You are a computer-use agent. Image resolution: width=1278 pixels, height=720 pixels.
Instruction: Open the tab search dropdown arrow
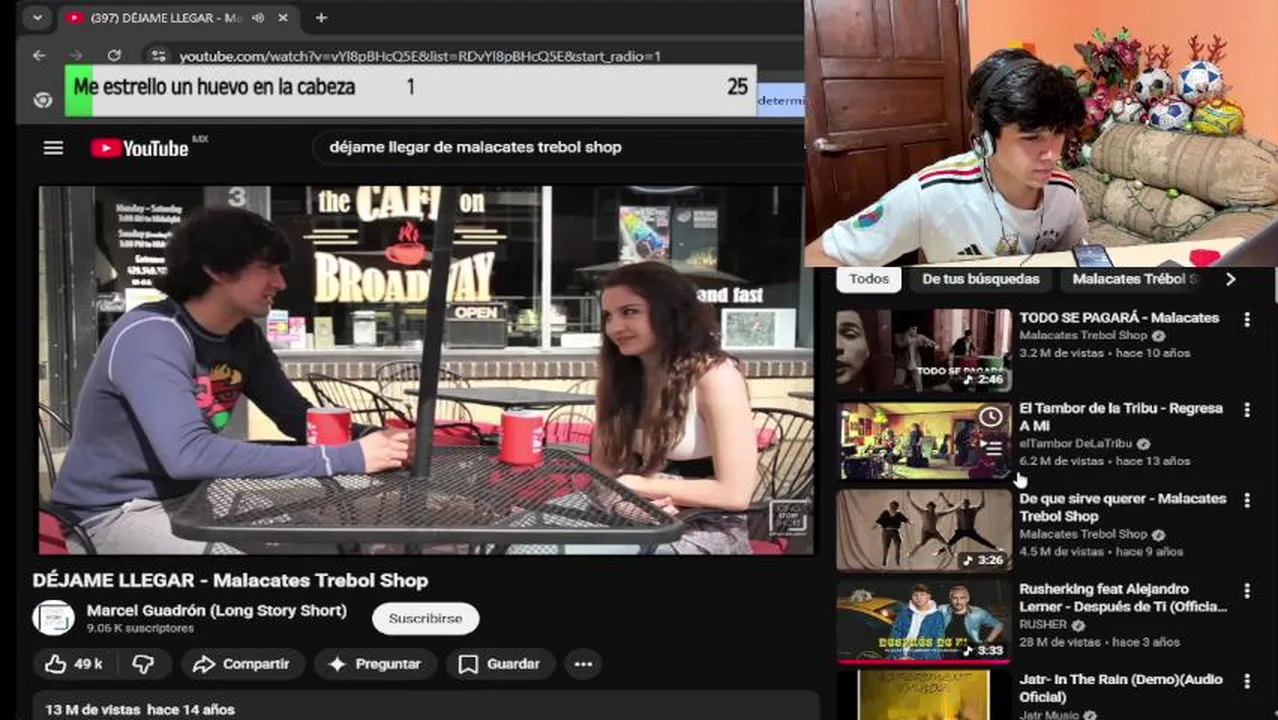38,18
